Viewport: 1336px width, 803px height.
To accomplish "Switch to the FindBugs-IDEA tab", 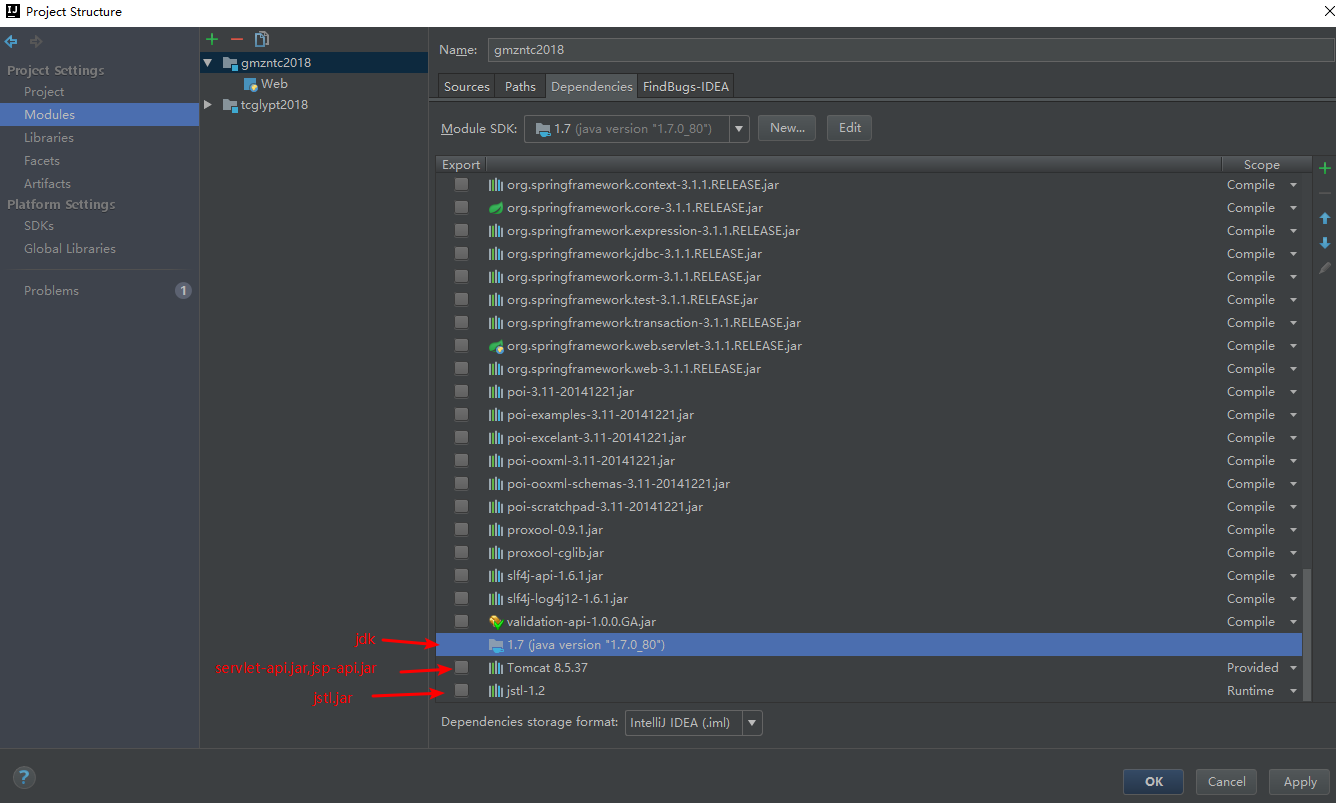I will pos(686,87).
